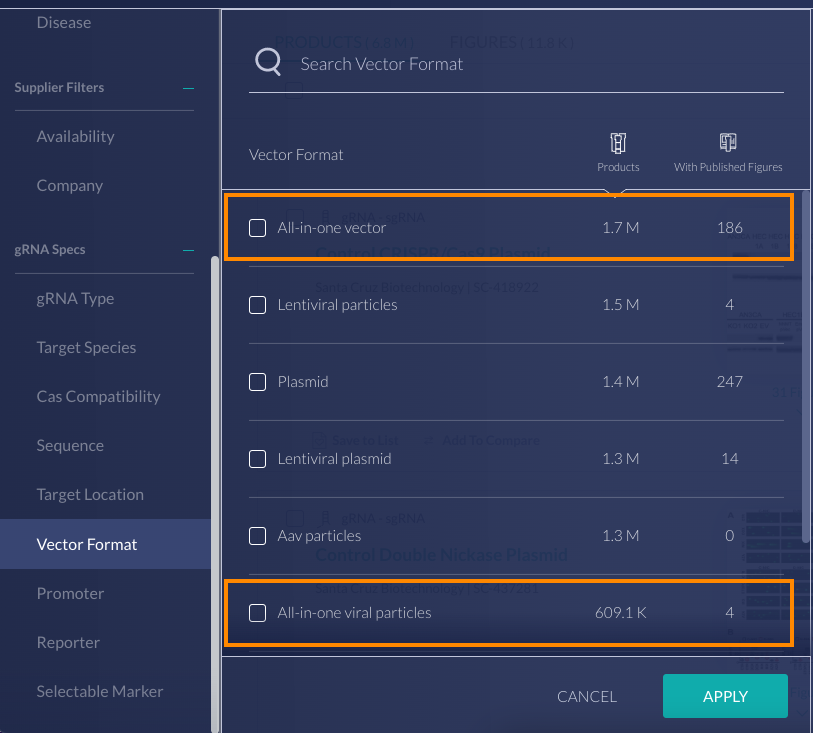Click the Products column header label
The width and height of the screenshot is (813, 733).
click(x=618, y=167)
